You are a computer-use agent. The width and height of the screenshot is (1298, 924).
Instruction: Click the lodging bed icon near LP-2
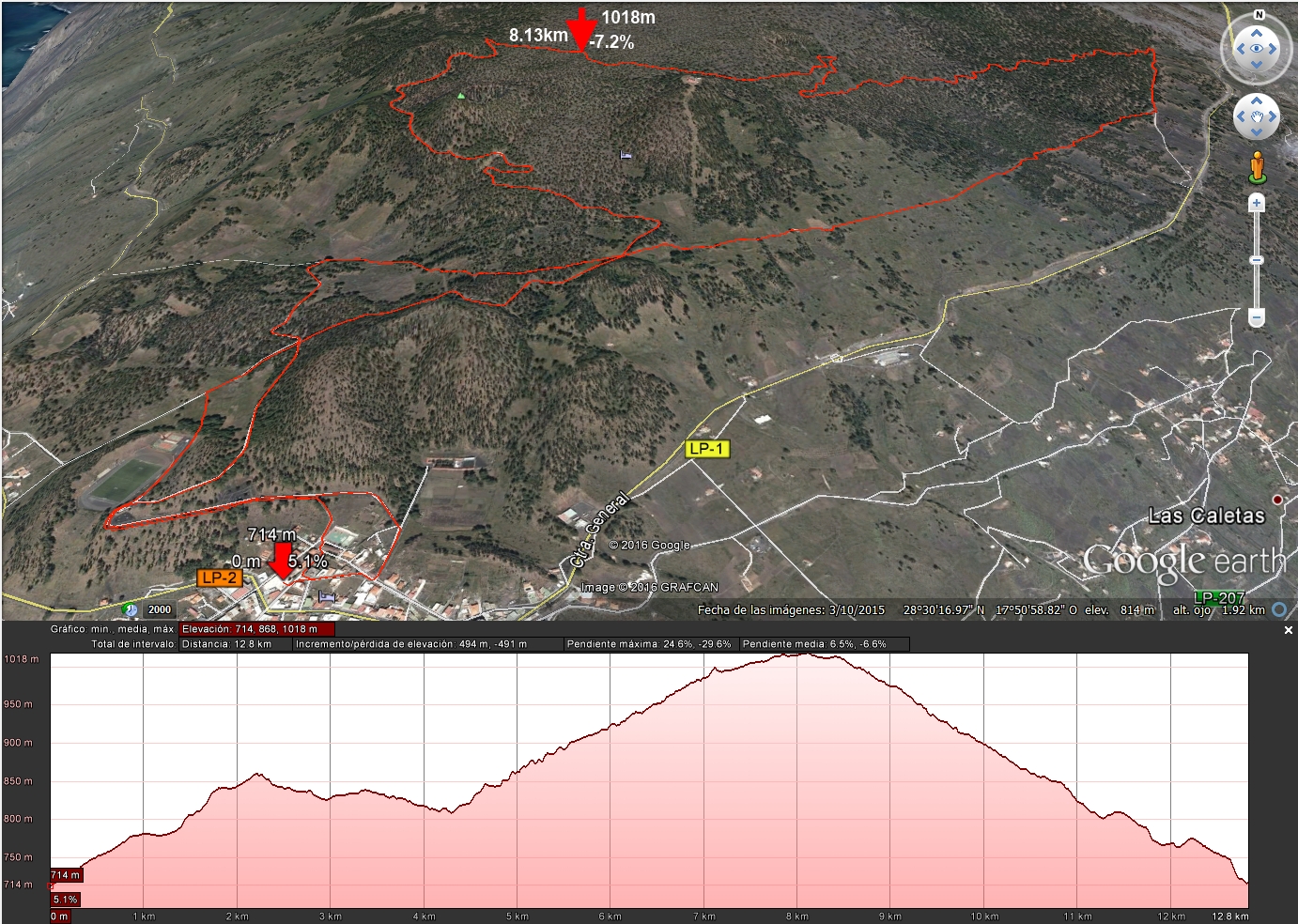326,596
